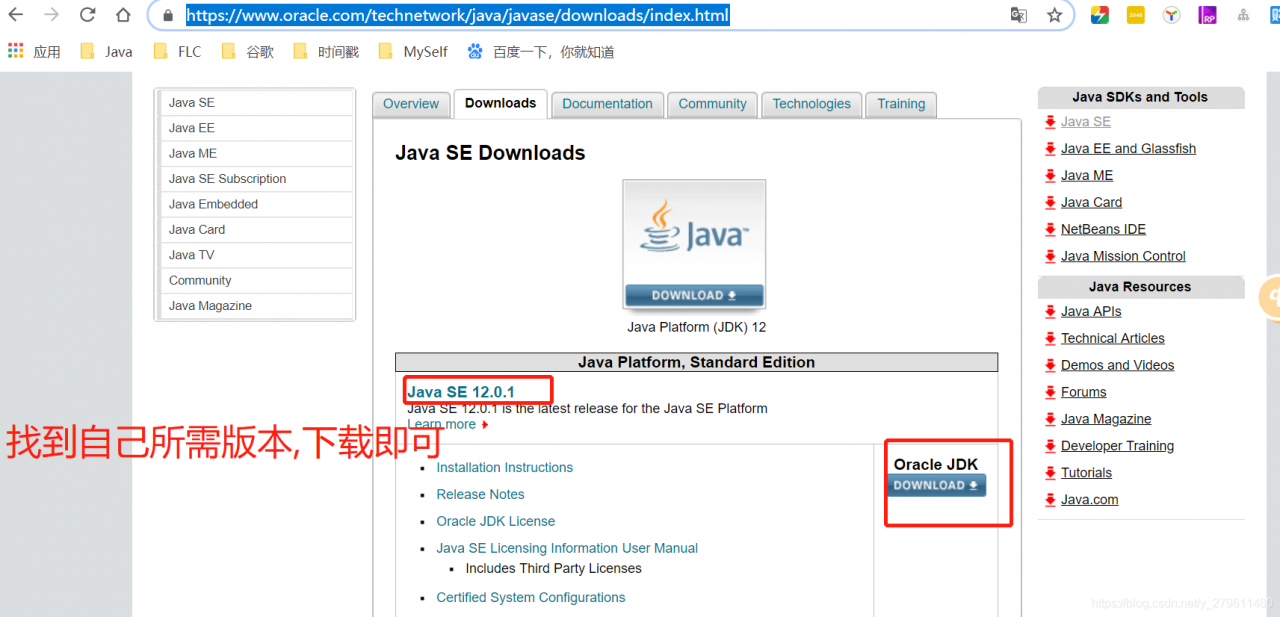1280x617 pixels.
Task: Open the 谷歌 bookmarks folder
Action: click(248, 51)
